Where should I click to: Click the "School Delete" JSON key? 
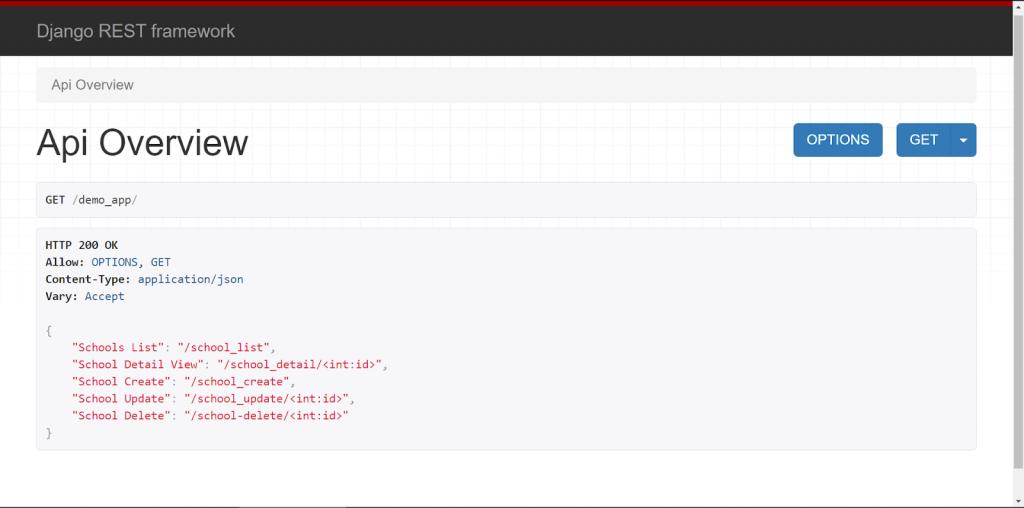121,415
